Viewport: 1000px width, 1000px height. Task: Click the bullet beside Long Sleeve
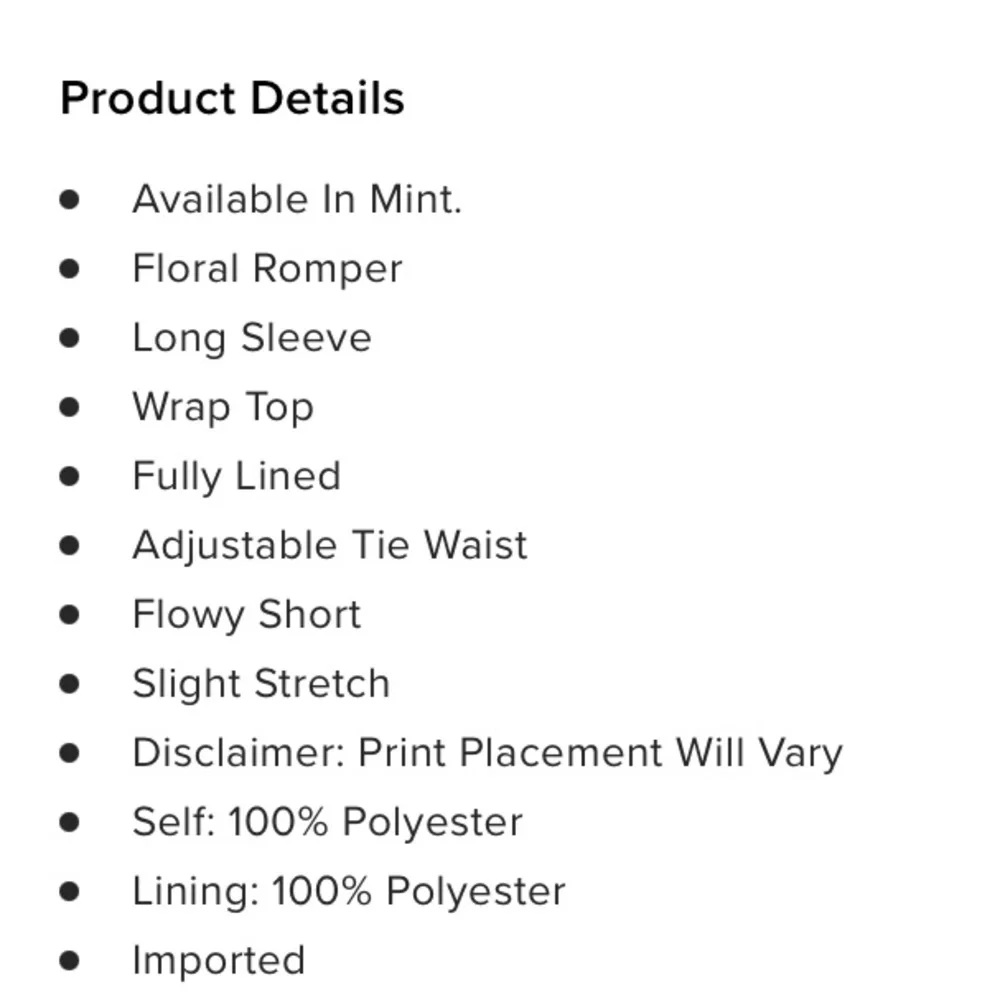click(x=69, y=338)
